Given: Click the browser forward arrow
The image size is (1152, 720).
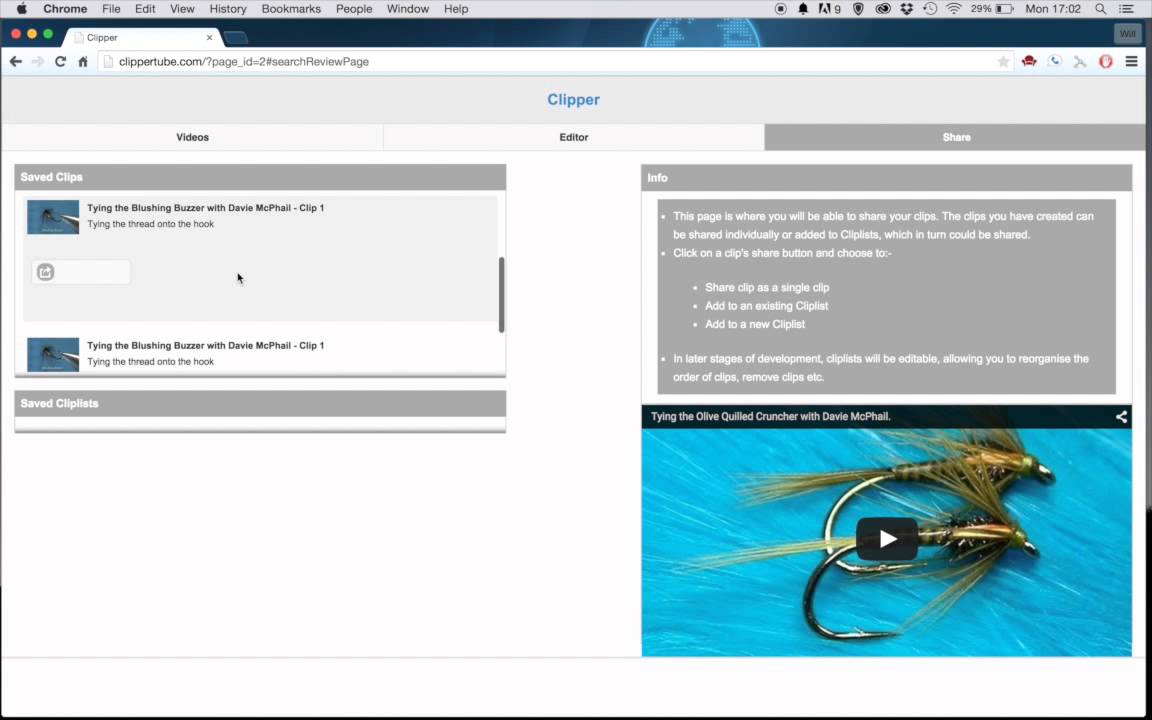Looking at the screenshot, I should pyautogui.click(x=38, y=62).
